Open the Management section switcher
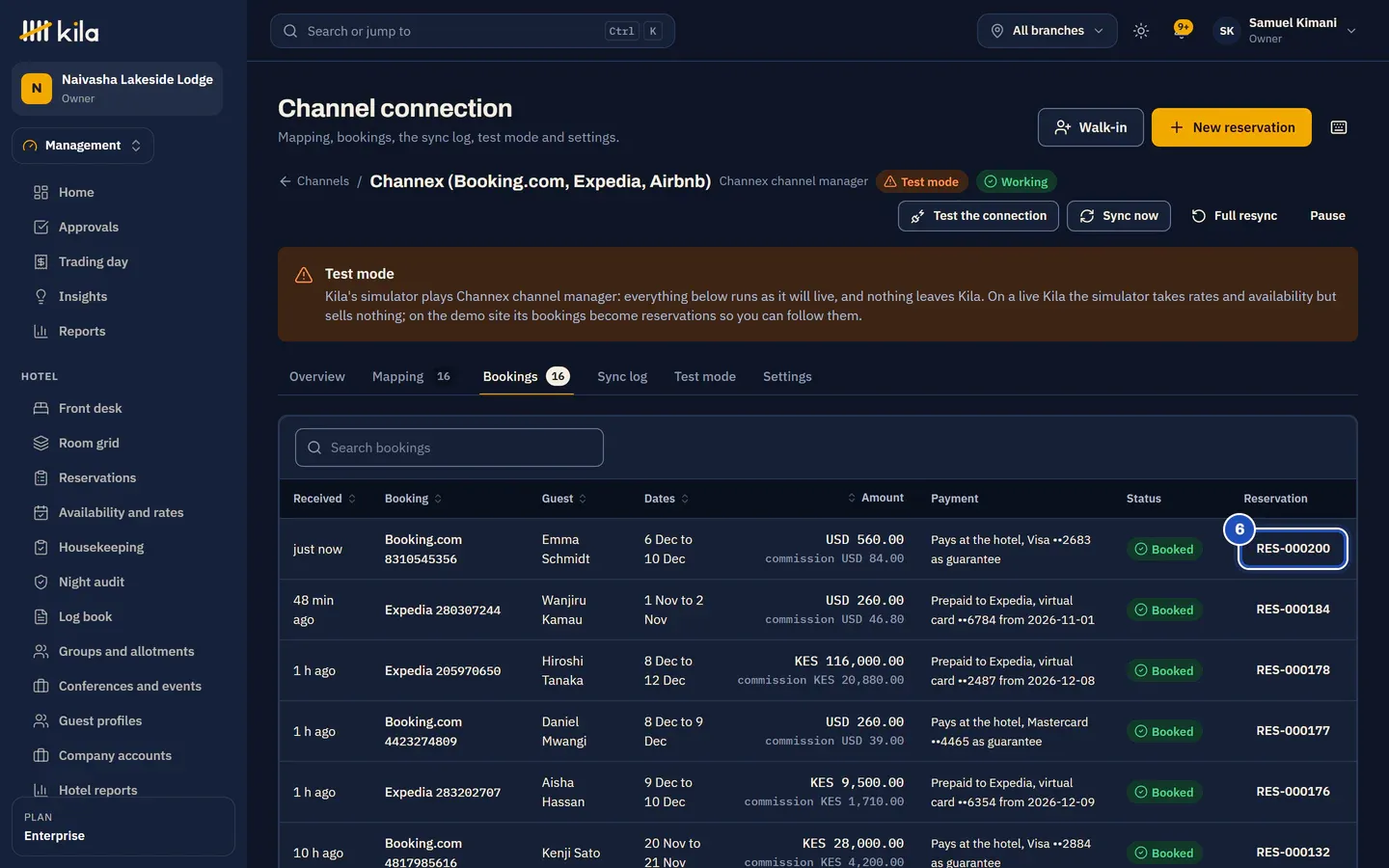This screenshot has width=1389, height=868. coord(83,146)
